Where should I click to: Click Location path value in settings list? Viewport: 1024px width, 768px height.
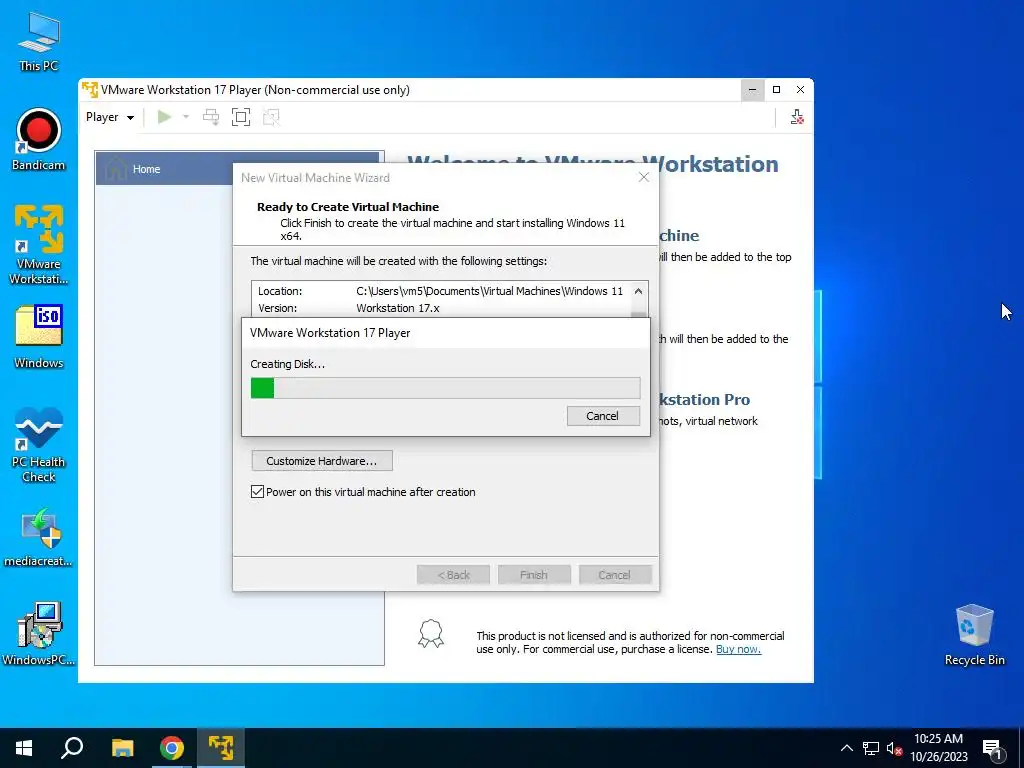pyautogui.click(x=489, y=291)
